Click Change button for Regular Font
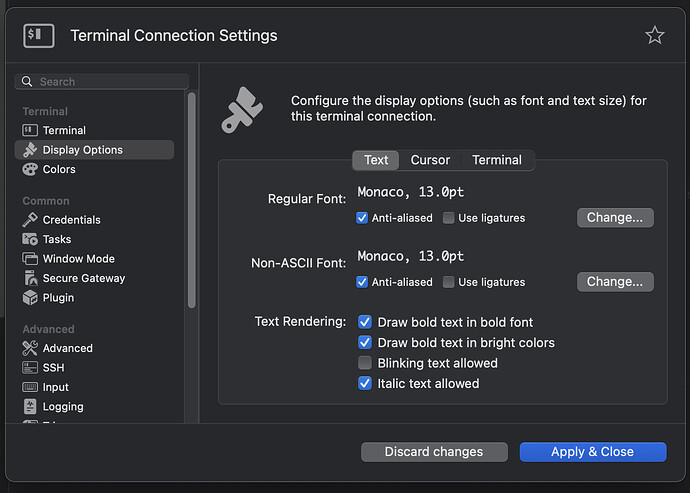The height and width of the screenshot is (493, 690). 615,217
